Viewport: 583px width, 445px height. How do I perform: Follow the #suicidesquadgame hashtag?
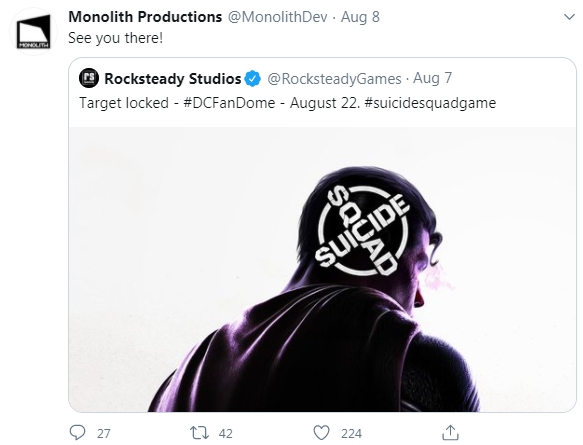click(430, 103)
